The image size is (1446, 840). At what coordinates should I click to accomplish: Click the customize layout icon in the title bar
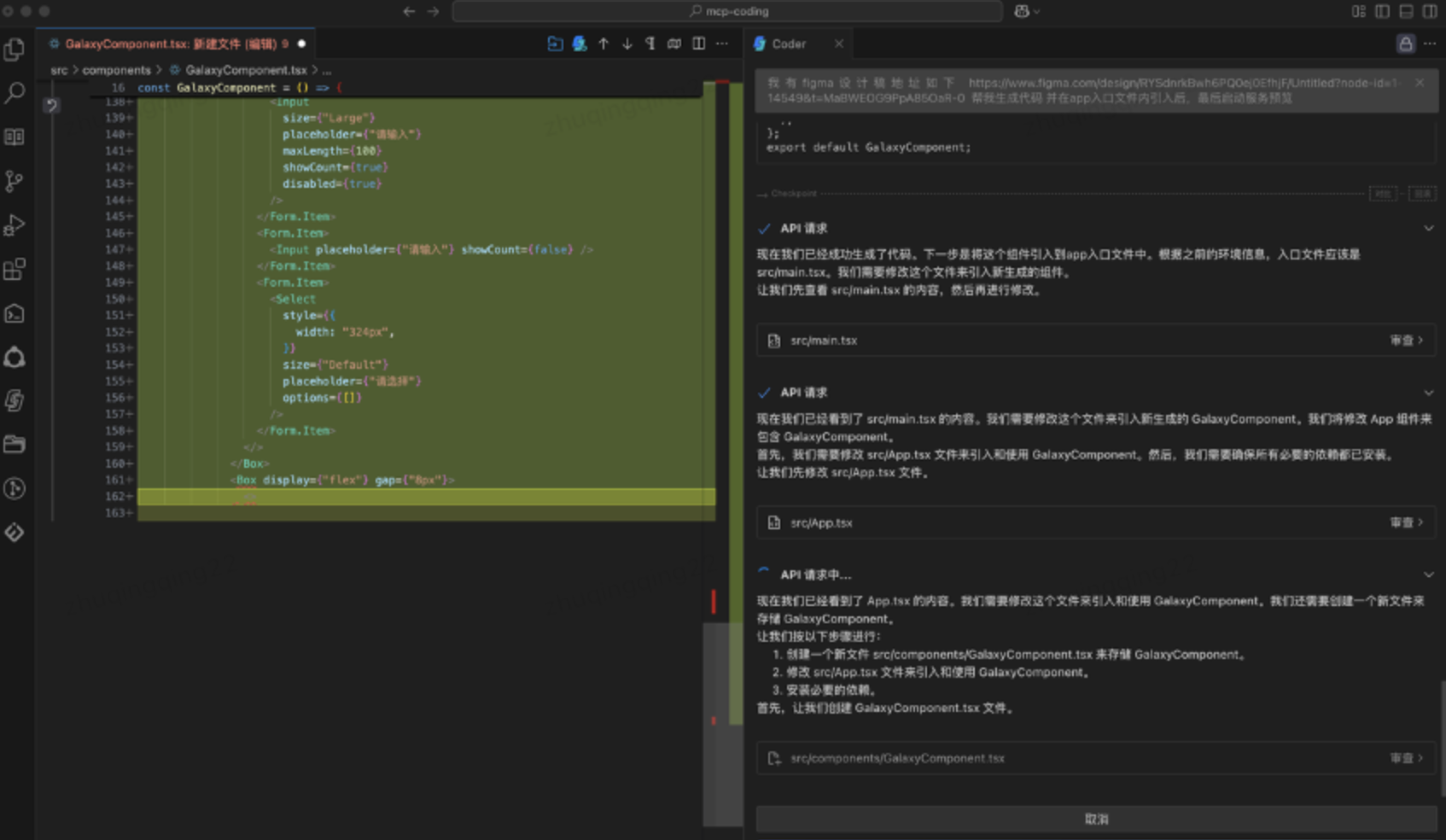tap(1359, 11)
